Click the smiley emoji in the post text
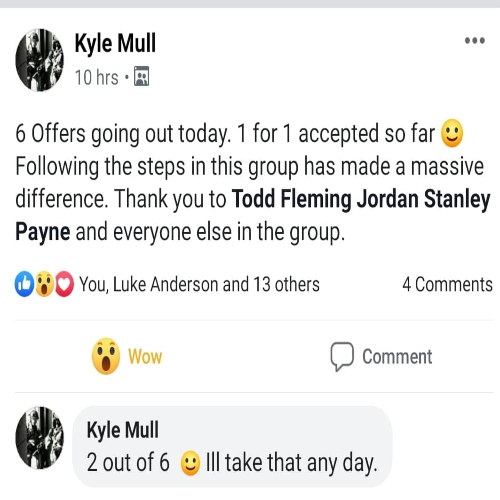 (452, 133)
